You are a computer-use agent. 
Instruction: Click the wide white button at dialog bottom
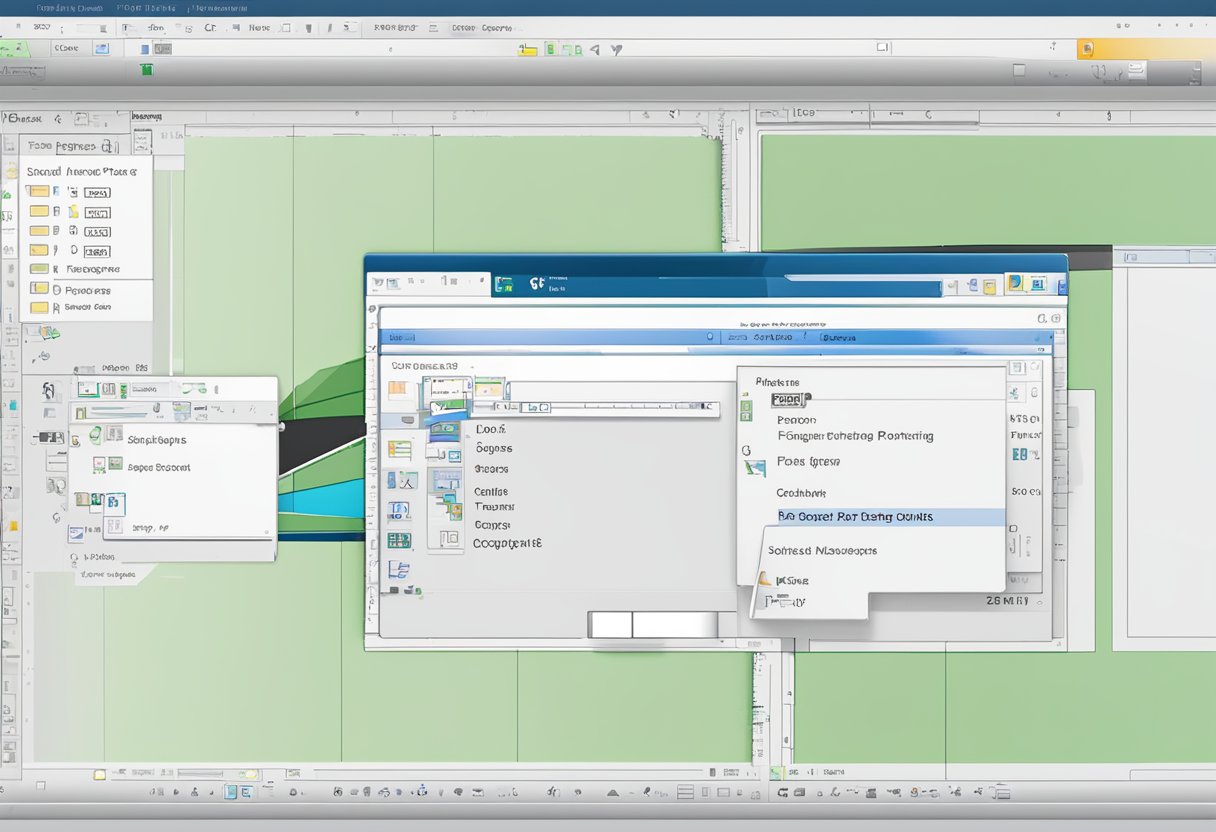674,625
